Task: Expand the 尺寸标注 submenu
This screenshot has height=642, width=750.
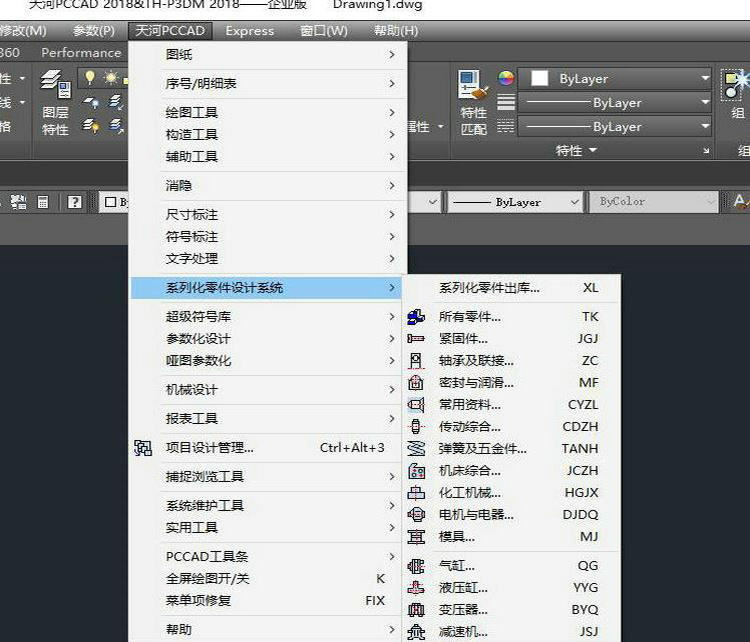Action: click(x=265, y=214)
